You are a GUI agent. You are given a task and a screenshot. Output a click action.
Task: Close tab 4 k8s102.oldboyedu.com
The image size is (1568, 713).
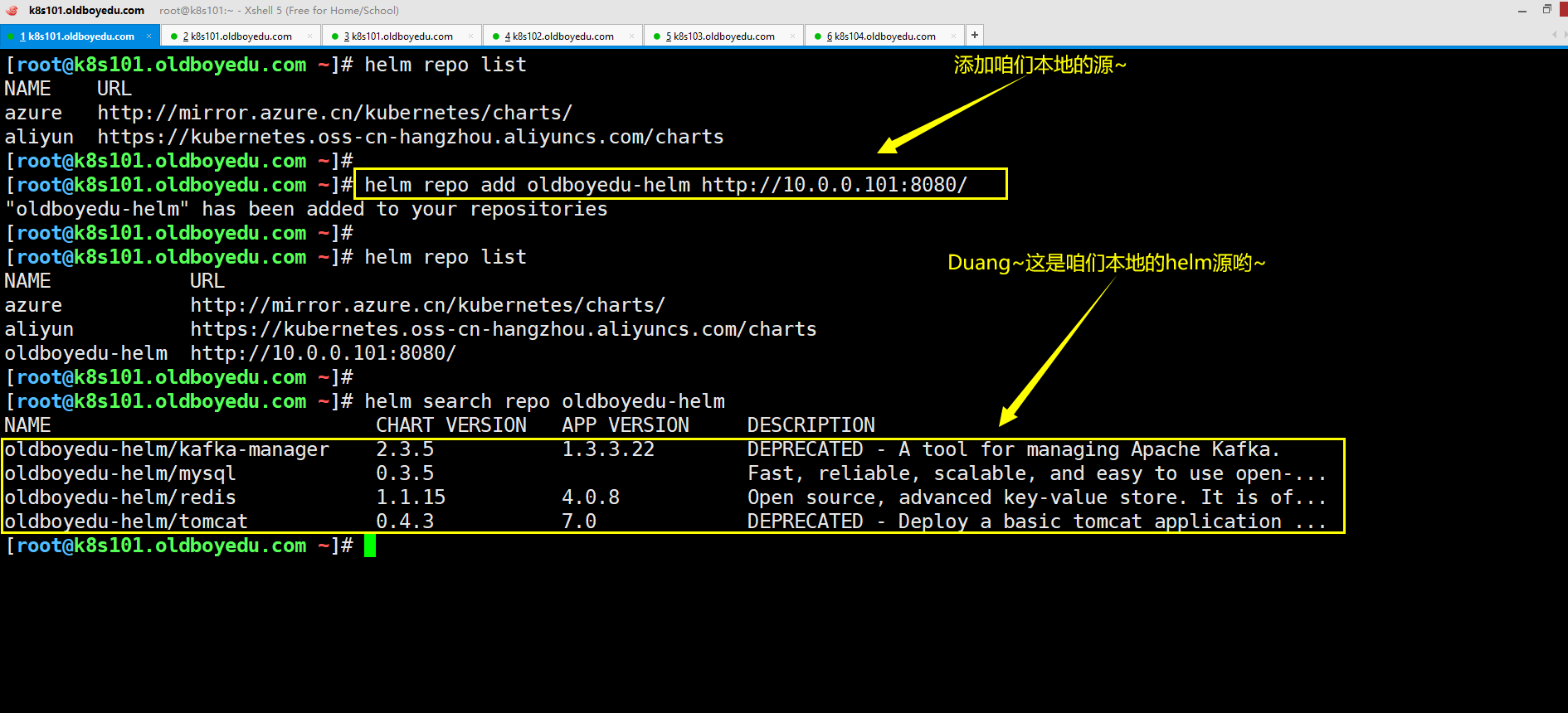[631, 36]
